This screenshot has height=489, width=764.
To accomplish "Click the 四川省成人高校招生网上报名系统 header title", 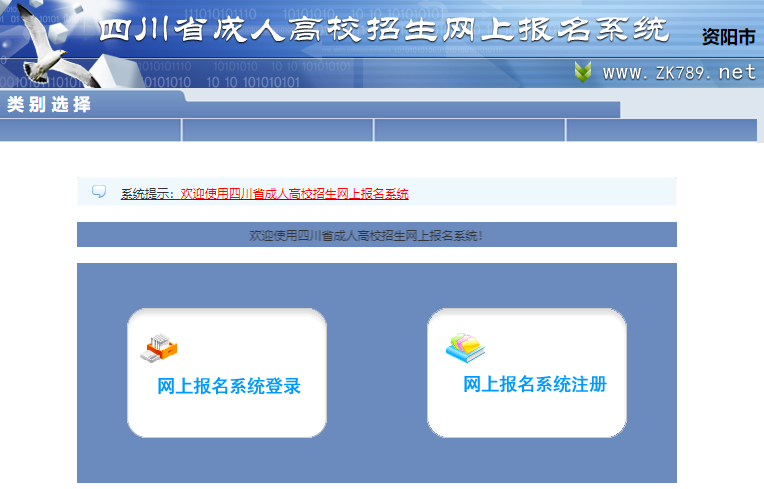I will (x=383, y=29).
